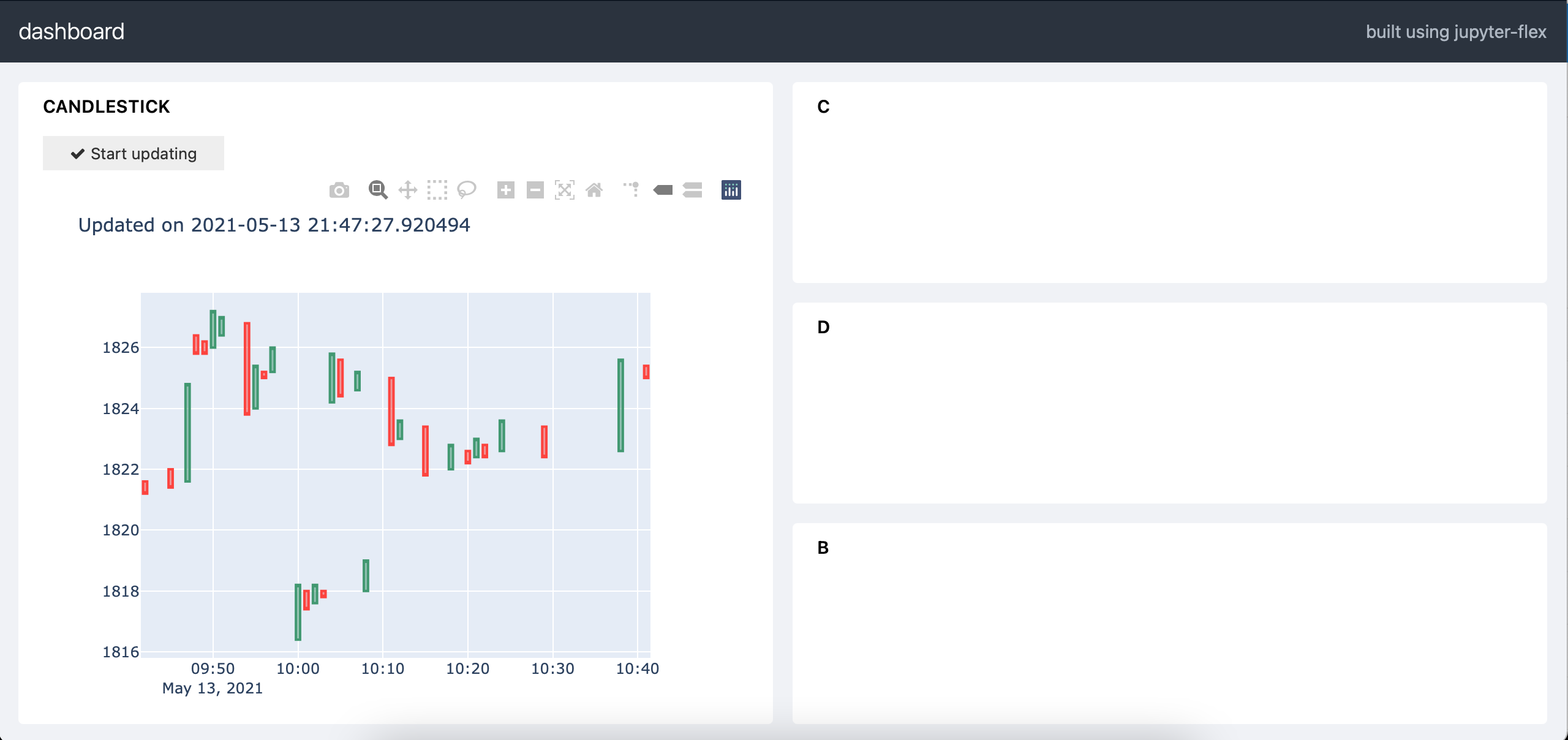Click the 10:00 x-axis tick label
The image size is (1568, 740).
click(x=298, y=668)
